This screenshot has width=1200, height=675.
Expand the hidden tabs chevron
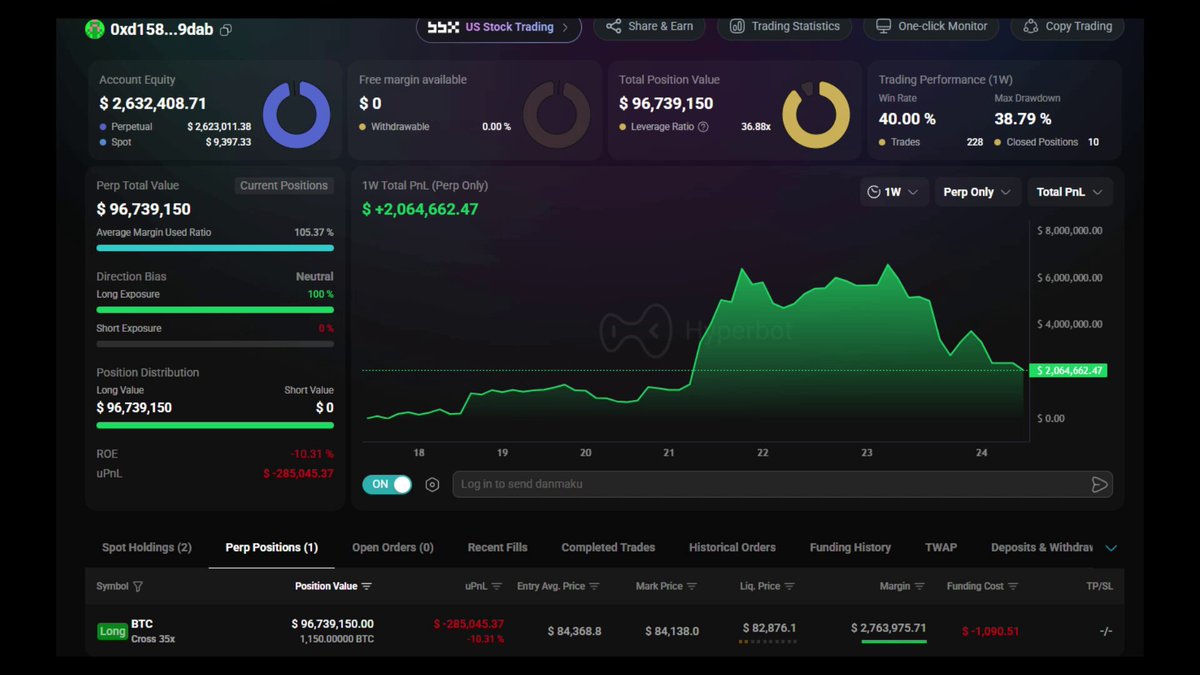(x=1111, y=548)
